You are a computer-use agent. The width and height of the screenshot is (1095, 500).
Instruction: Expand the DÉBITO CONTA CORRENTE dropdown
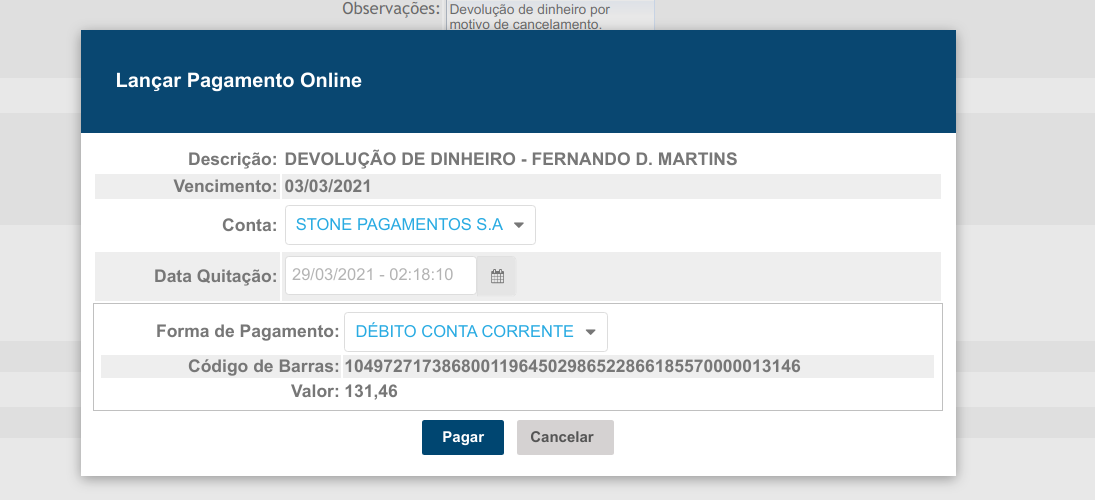(x=475, y=332)
